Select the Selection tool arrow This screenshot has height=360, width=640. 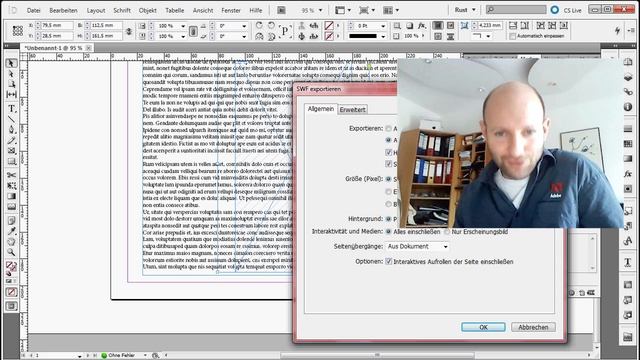11,63
